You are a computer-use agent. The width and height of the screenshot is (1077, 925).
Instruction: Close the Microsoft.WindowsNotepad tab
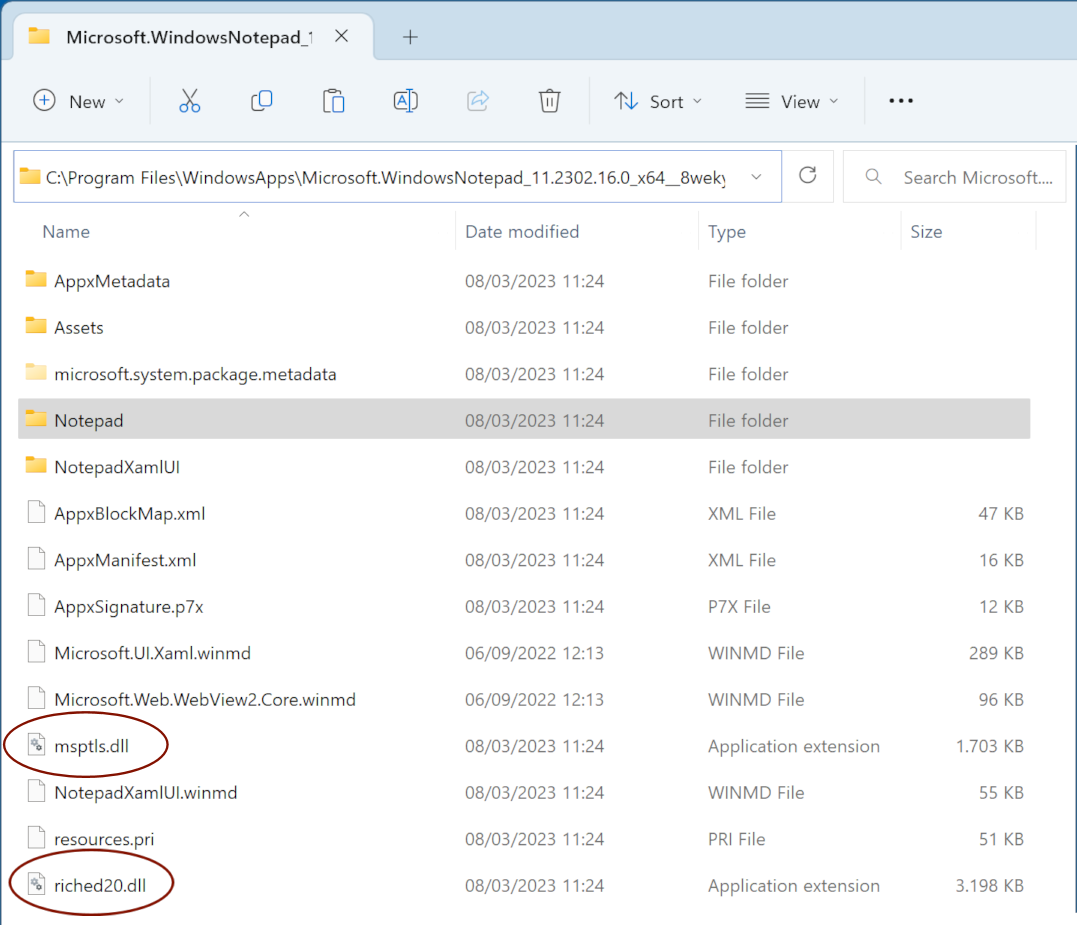(341, 36)
